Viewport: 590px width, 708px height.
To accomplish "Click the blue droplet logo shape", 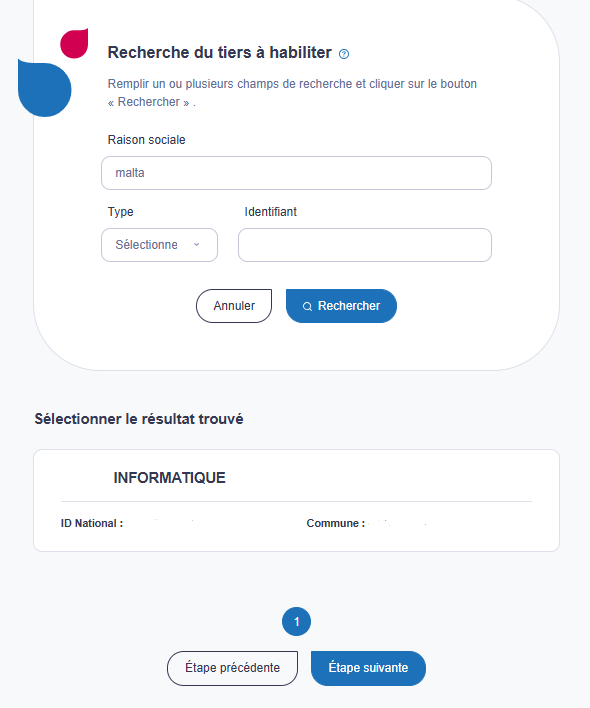I will coord(44,88).
